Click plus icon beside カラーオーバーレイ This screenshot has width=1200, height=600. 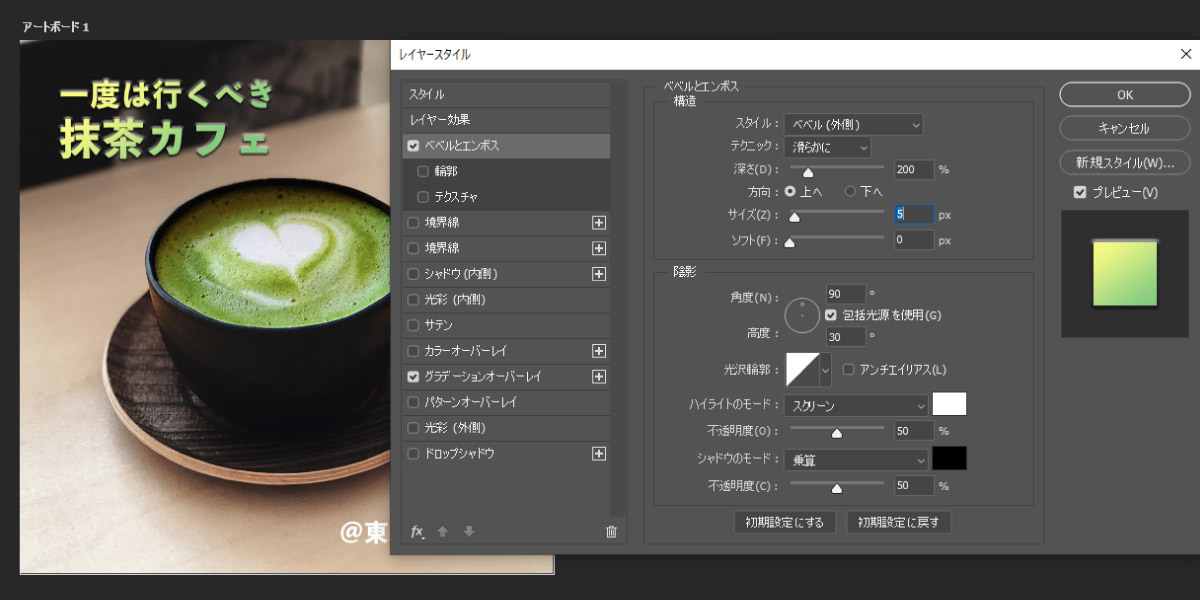pos(599,351)
